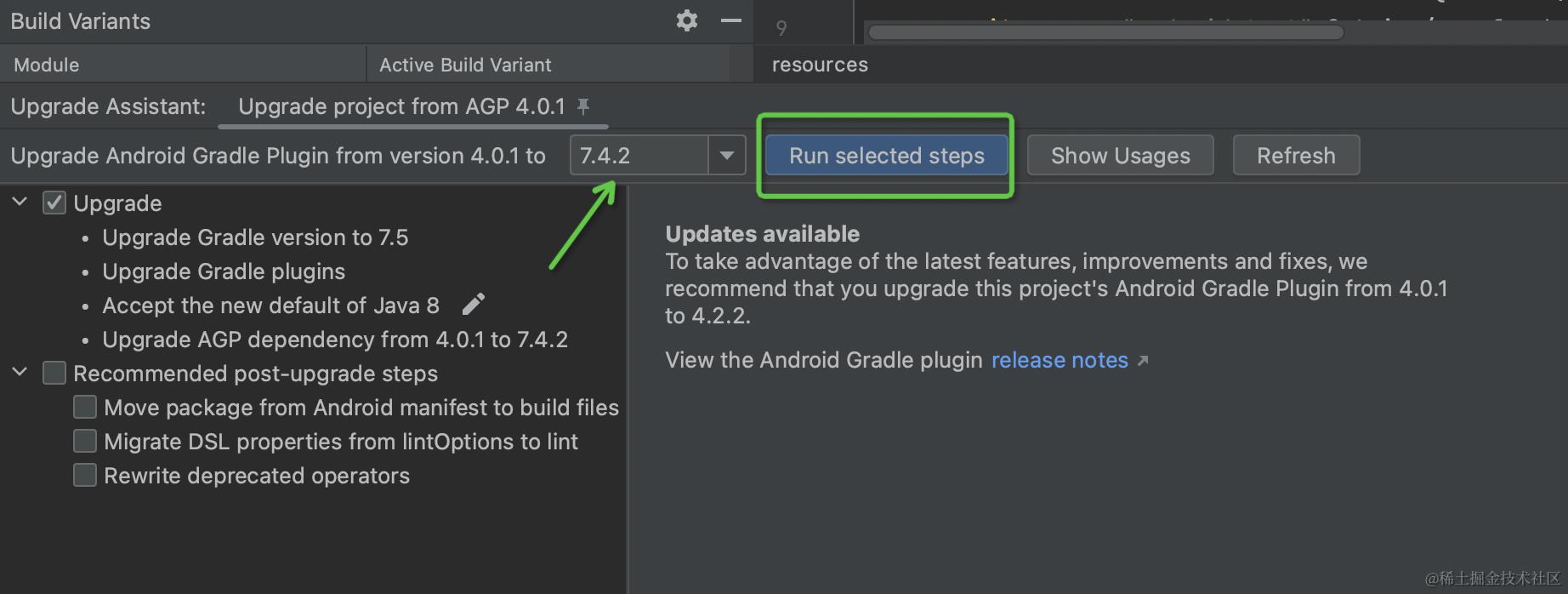Minimize the Build Variants panel
Screen dimensions: 1568x594
click(730, 20)
